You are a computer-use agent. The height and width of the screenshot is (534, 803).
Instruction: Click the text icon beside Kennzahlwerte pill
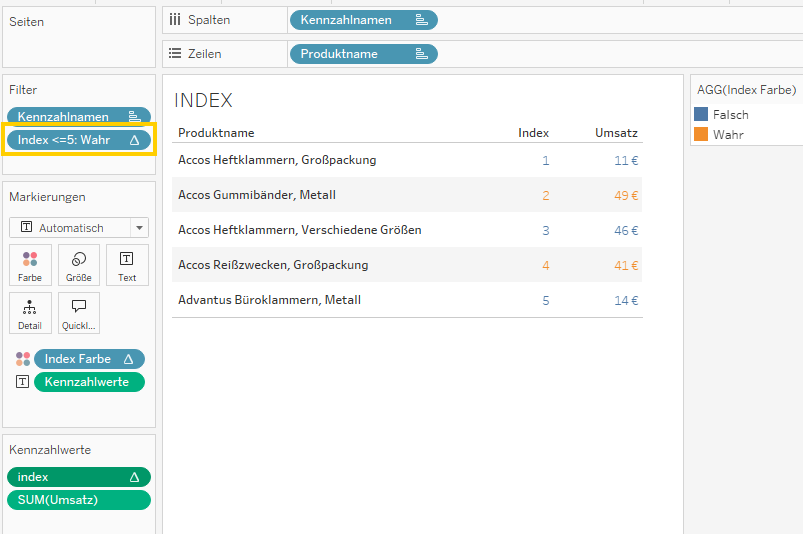click(x=23, y=382)
